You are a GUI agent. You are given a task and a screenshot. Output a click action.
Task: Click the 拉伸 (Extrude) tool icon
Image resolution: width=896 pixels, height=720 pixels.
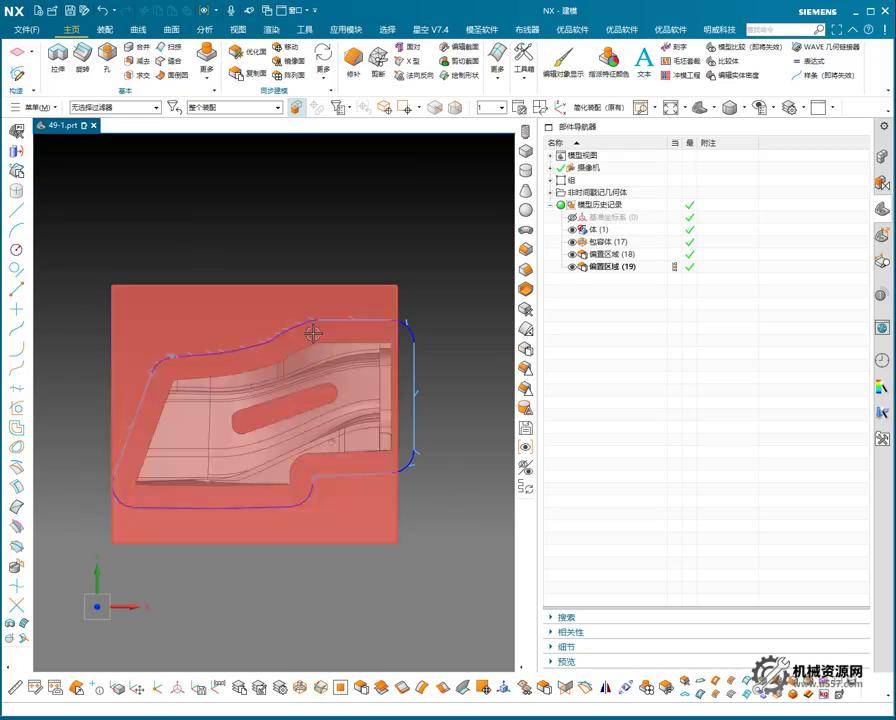[x=57, y=53]
